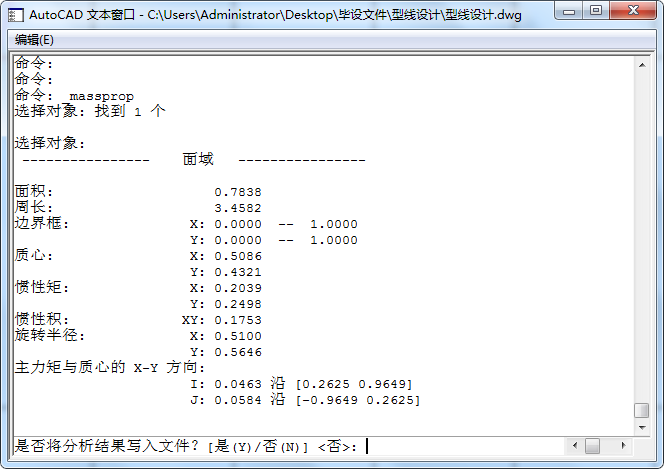Click the vertical scrollbar thumb
This screenshot has height=469, width=664.
(642, 410)
